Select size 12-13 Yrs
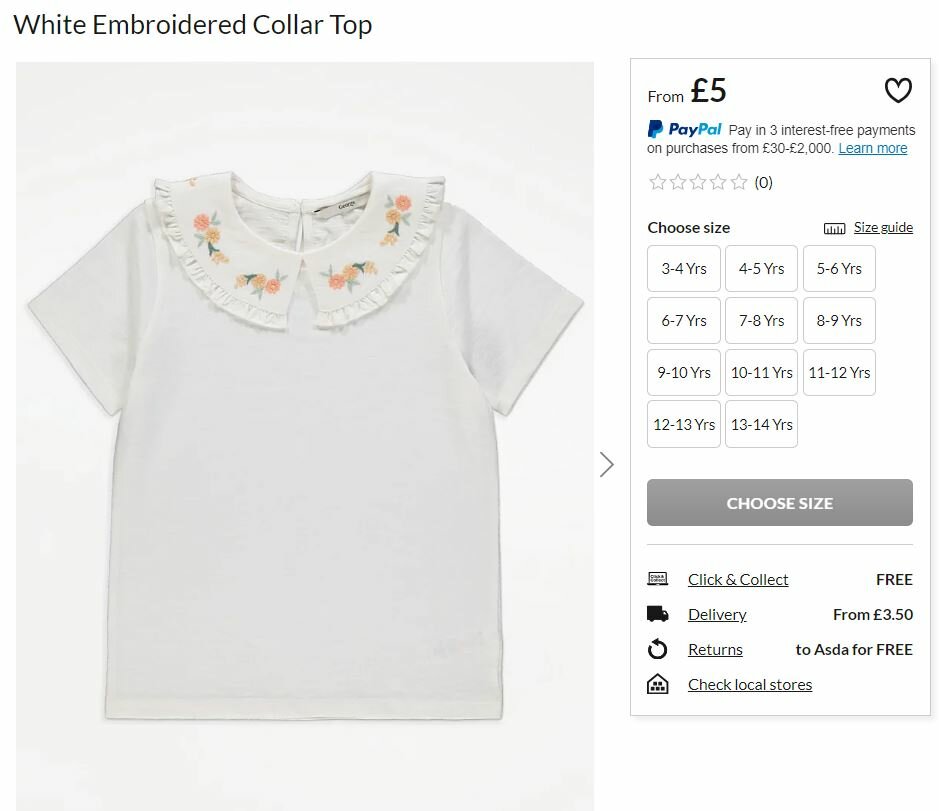Screen dimensions: 939x811 684,424
